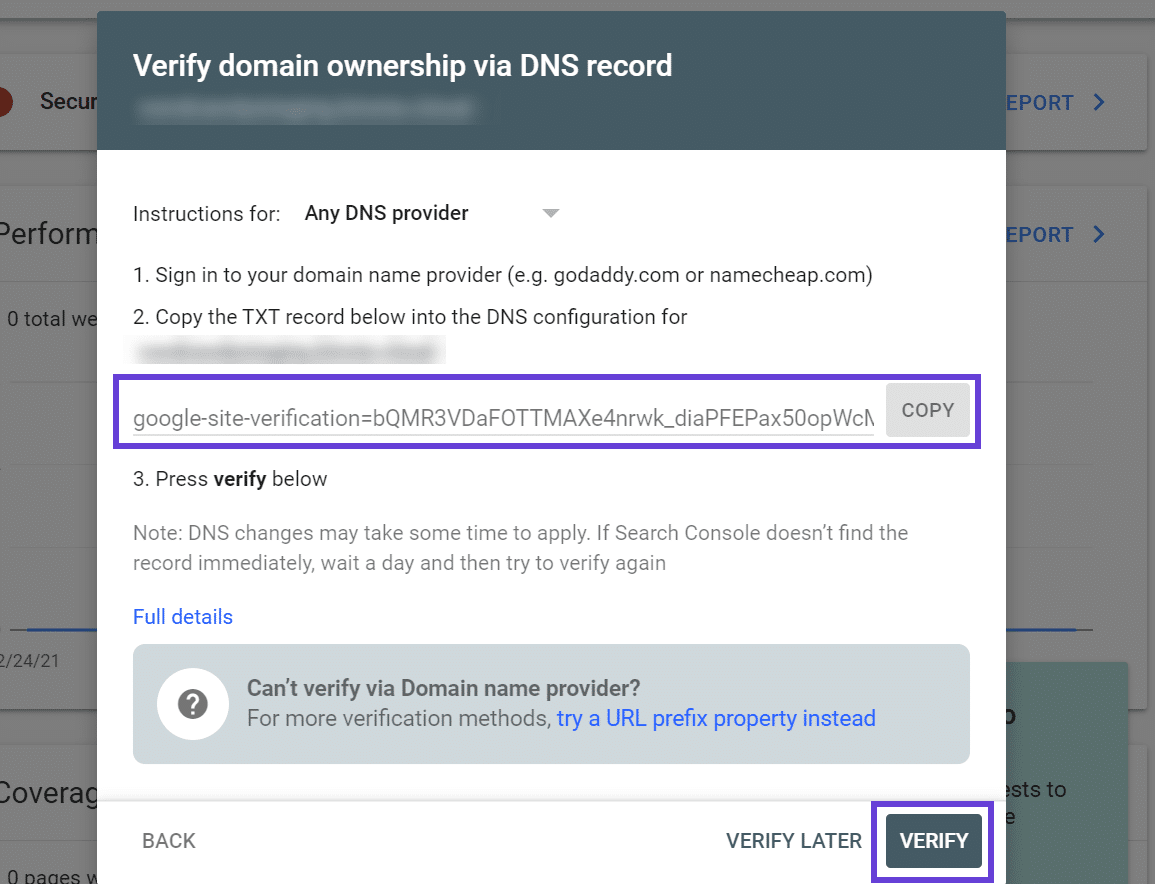Expand the report near the Performance section

(x=1040, y=234)
